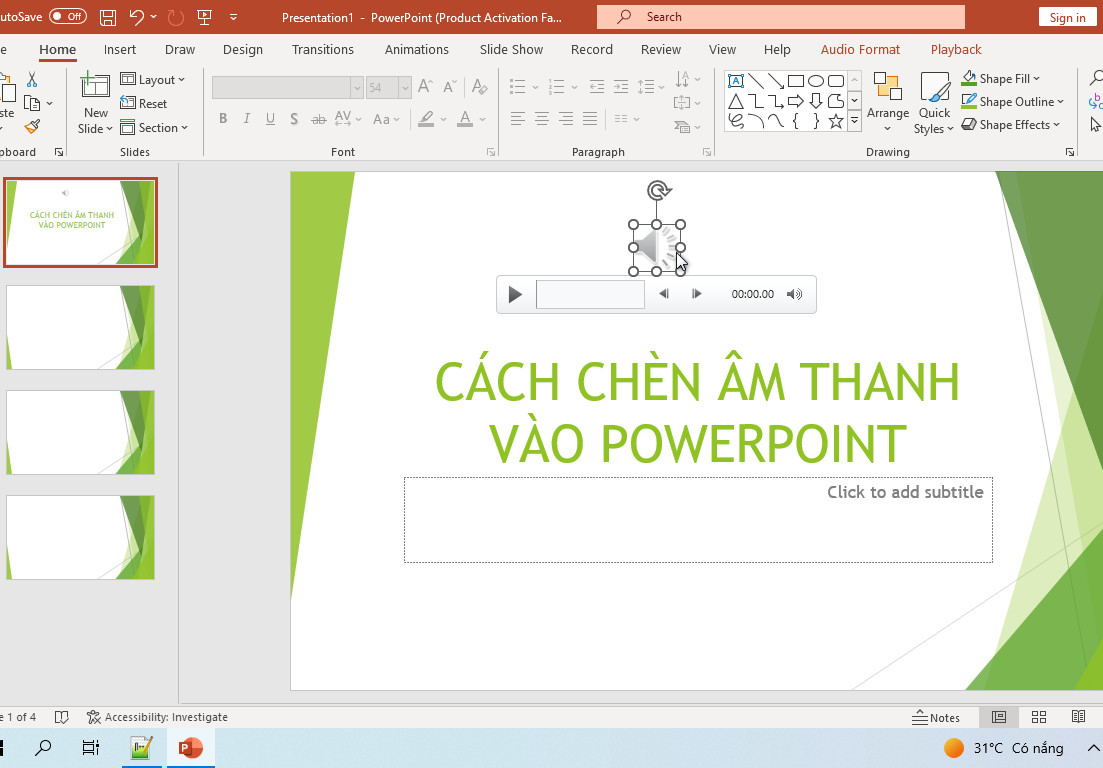Toggle Underline formatting
1103x768 pixels.
(x=270, y=119)
